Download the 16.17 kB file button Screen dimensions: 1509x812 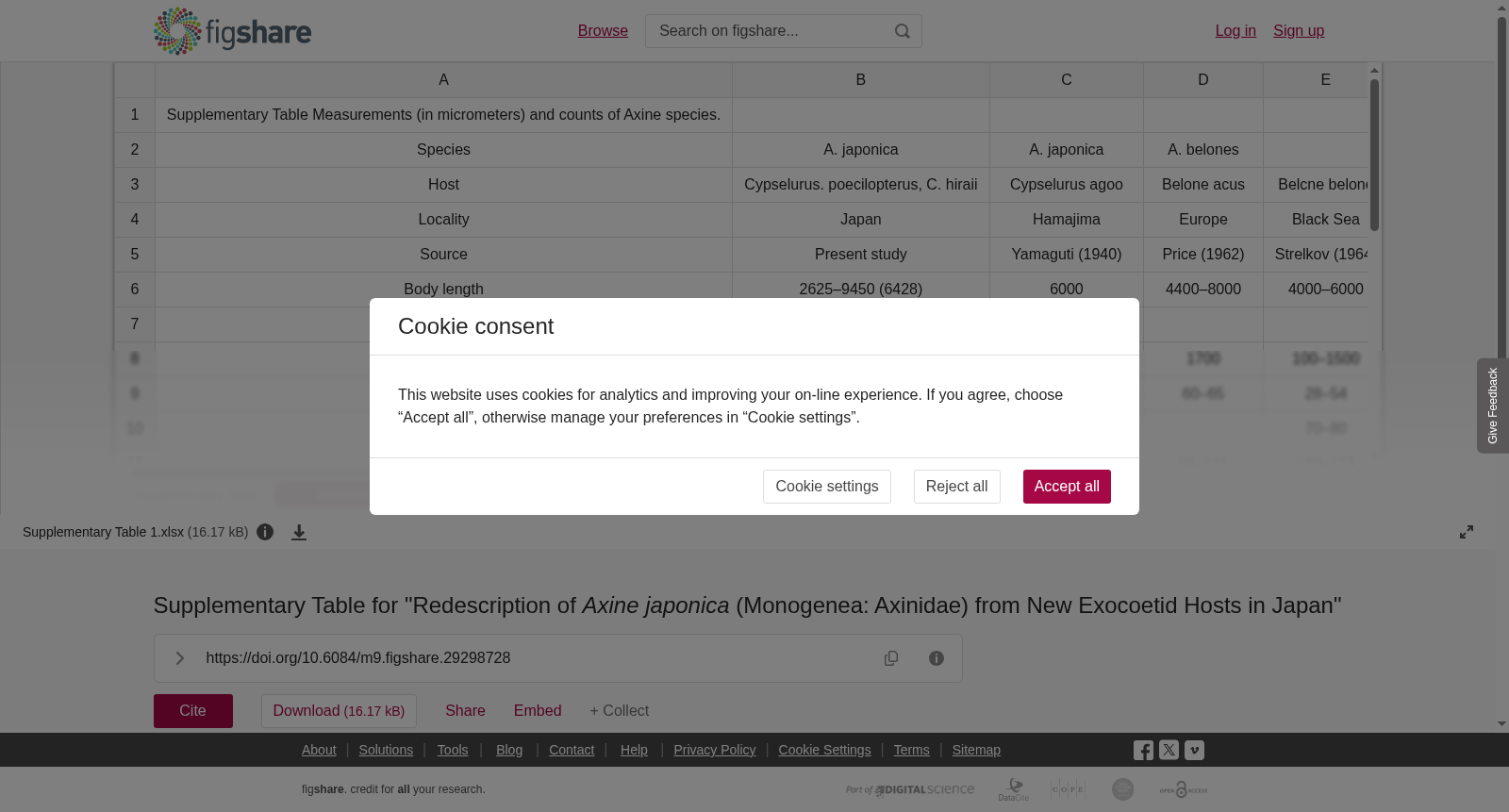tap(339, 711)
